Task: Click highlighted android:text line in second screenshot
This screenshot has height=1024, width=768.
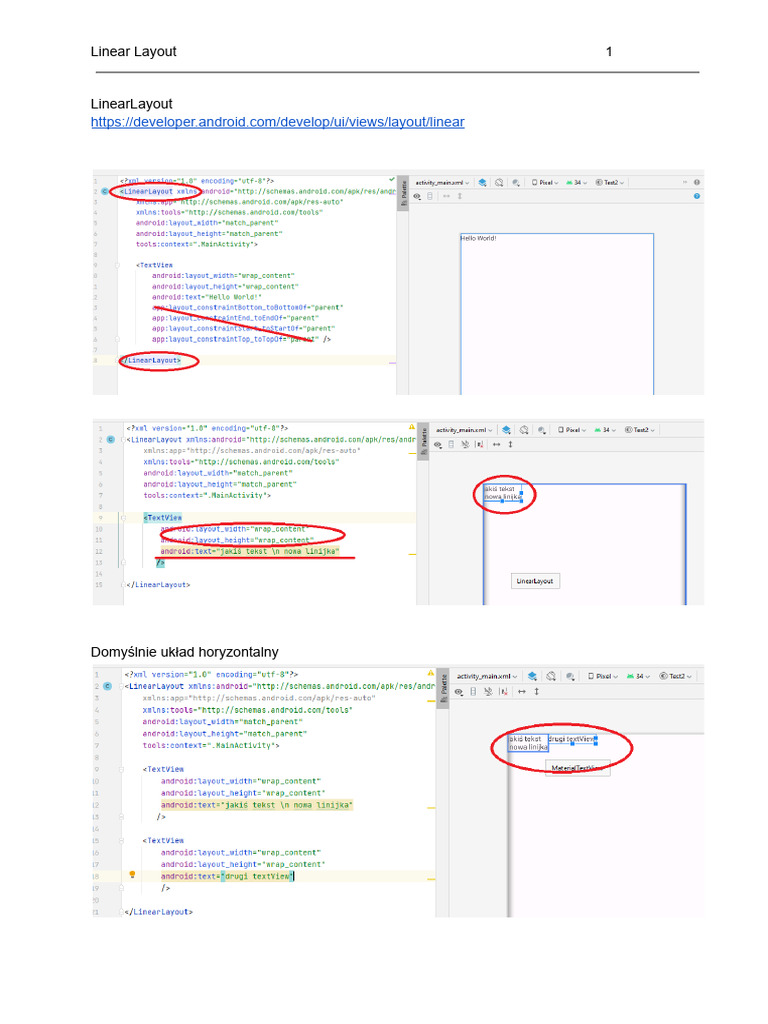Action: pos(250,551)
